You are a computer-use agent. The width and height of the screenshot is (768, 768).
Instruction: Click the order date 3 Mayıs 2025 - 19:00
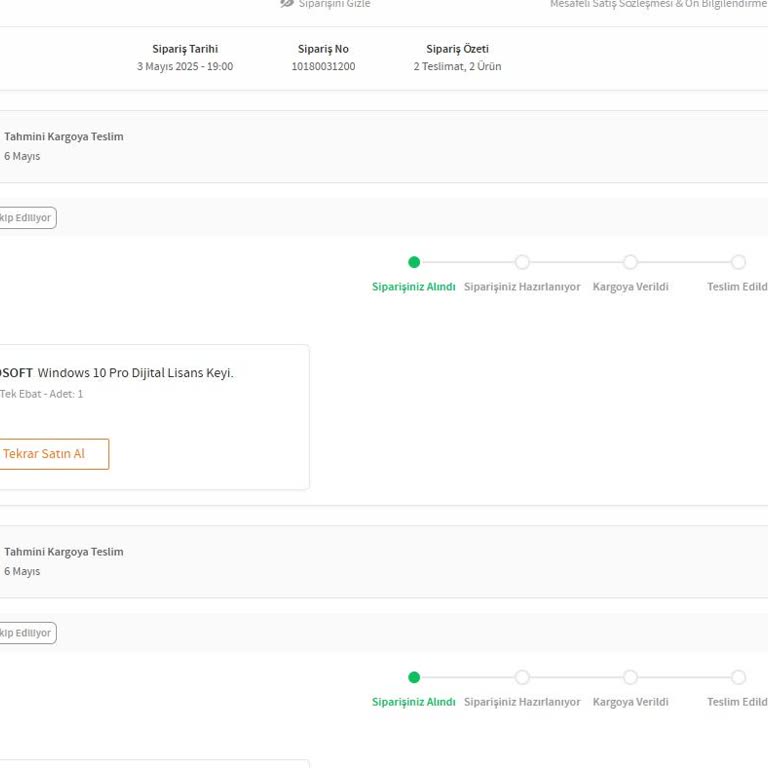click(x=185, y=67)
